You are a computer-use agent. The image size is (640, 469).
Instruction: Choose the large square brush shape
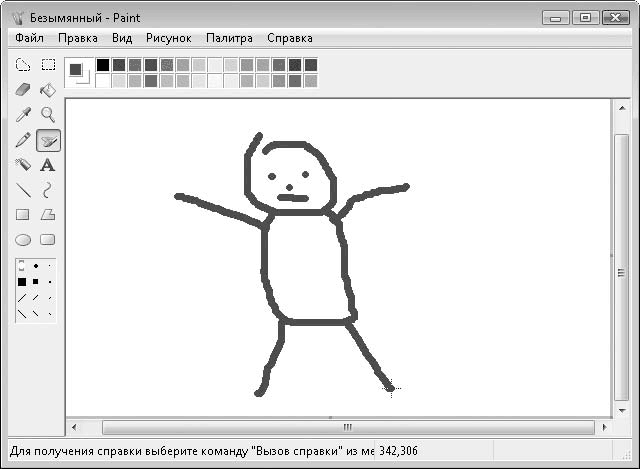coord(22,282)
